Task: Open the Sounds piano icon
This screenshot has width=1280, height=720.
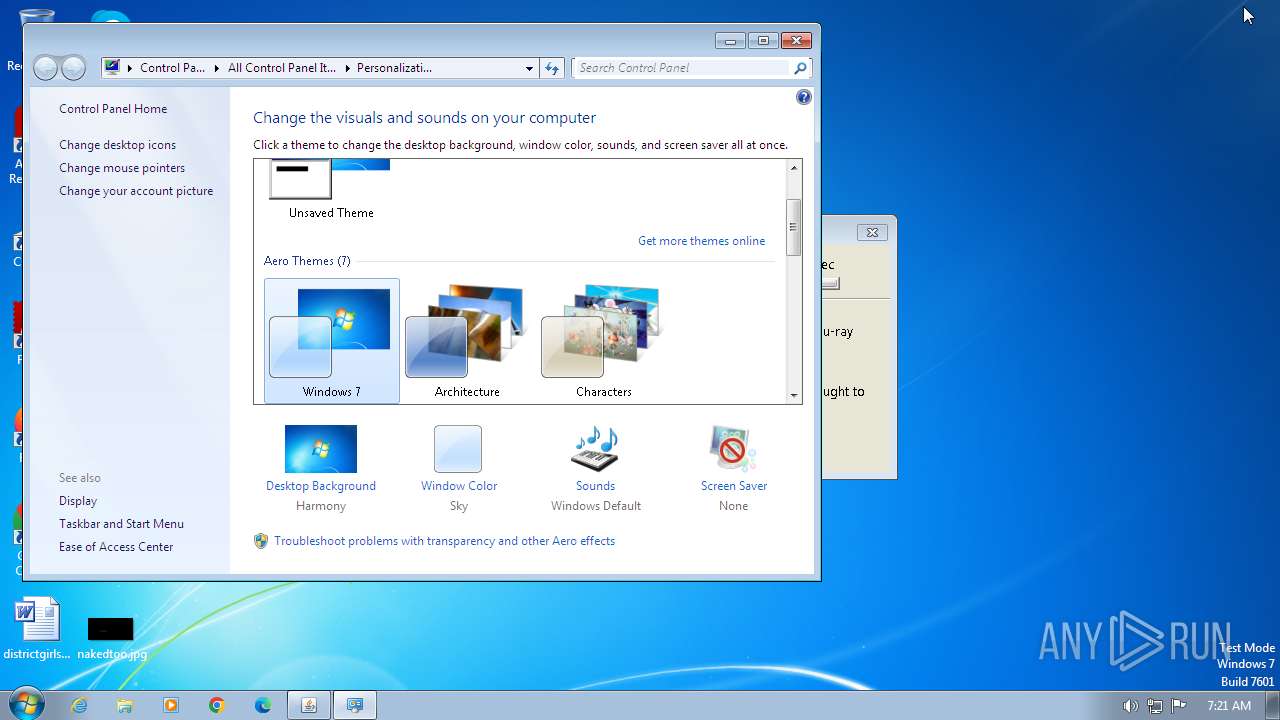Action: coord(595,449)
